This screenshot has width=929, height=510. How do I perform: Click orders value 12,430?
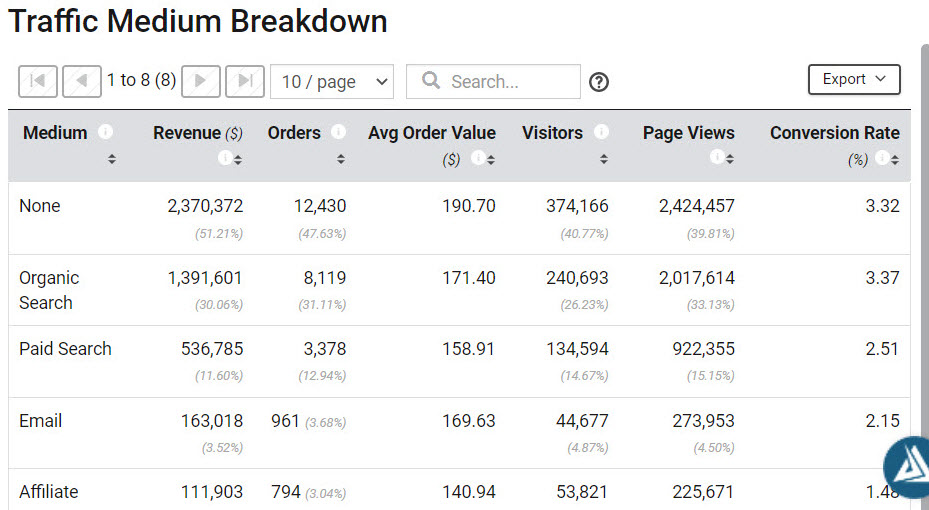[x=320, y=206]
